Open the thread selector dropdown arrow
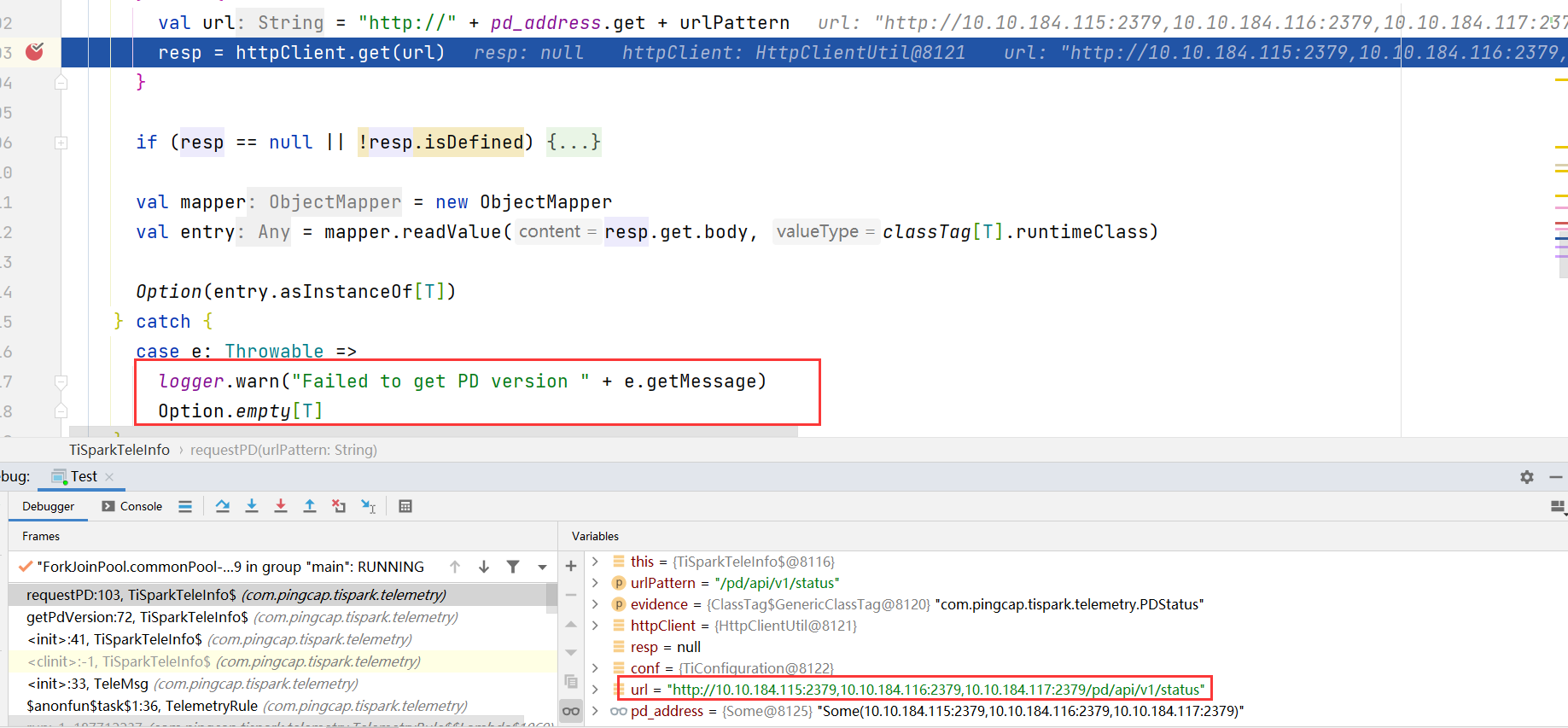 (542, 567)
